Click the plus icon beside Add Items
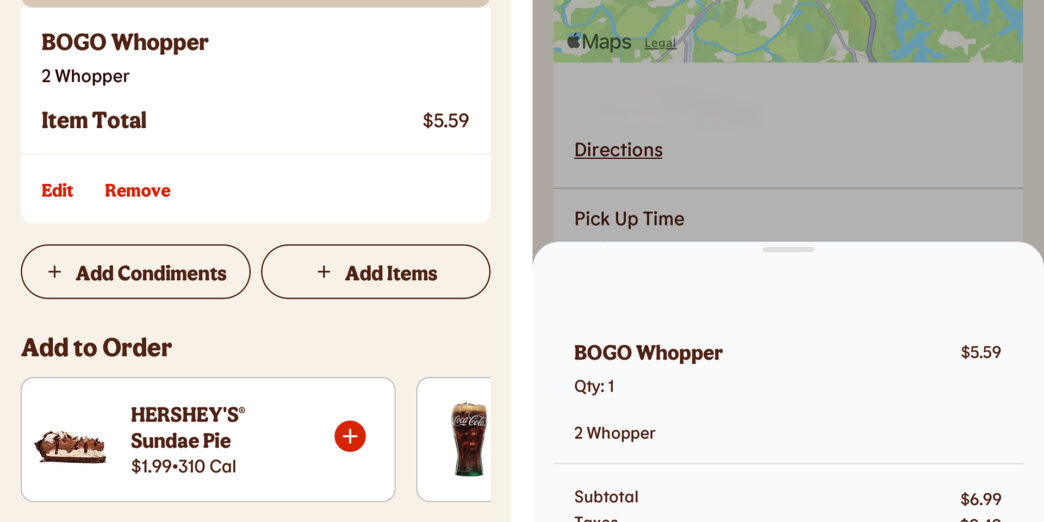 (324, 272)
